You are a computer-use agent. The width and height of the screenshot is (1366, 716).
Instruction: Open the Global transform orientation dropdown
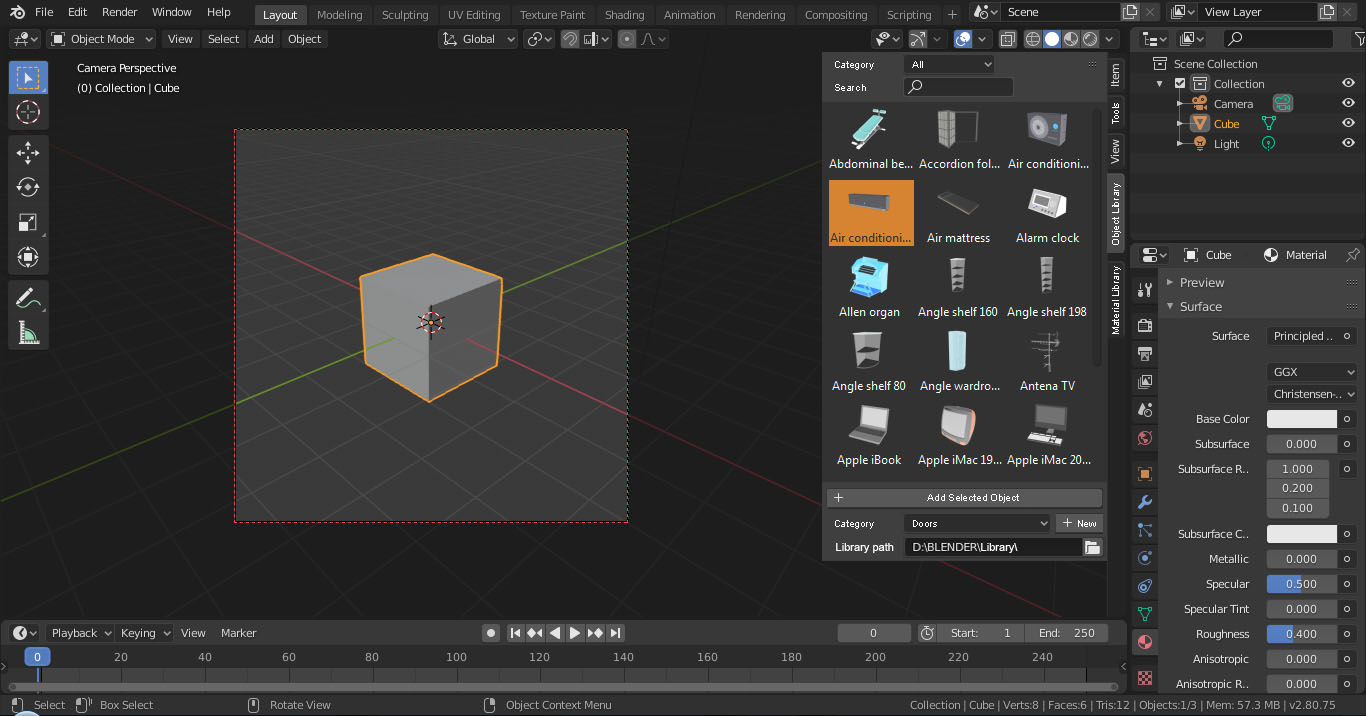coord(478,39)
